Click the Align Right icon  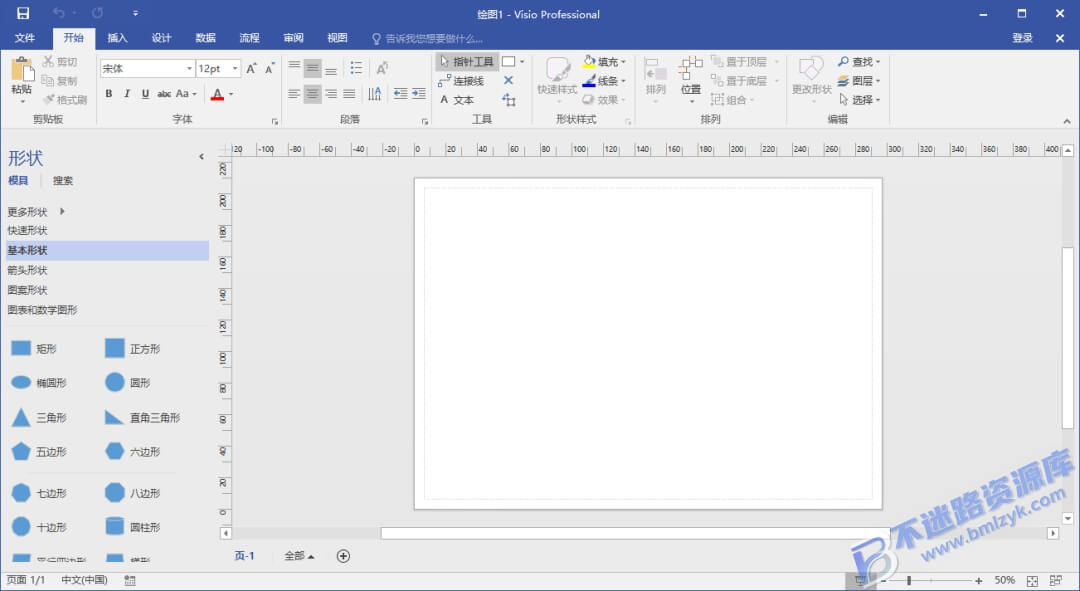(x=331, y=94)
